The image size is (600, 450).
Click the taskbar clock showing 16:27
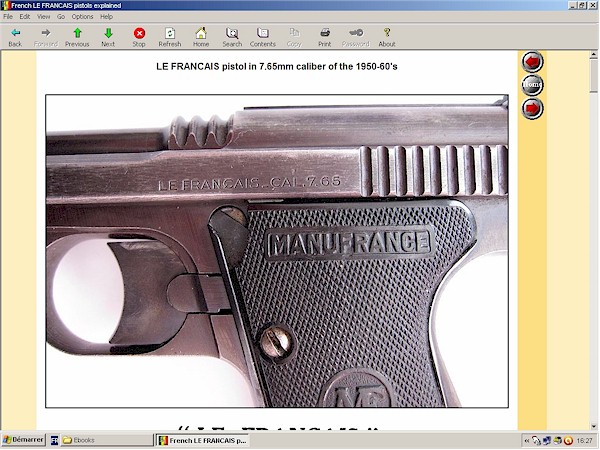pyautogui.click(x=585, y=440)
